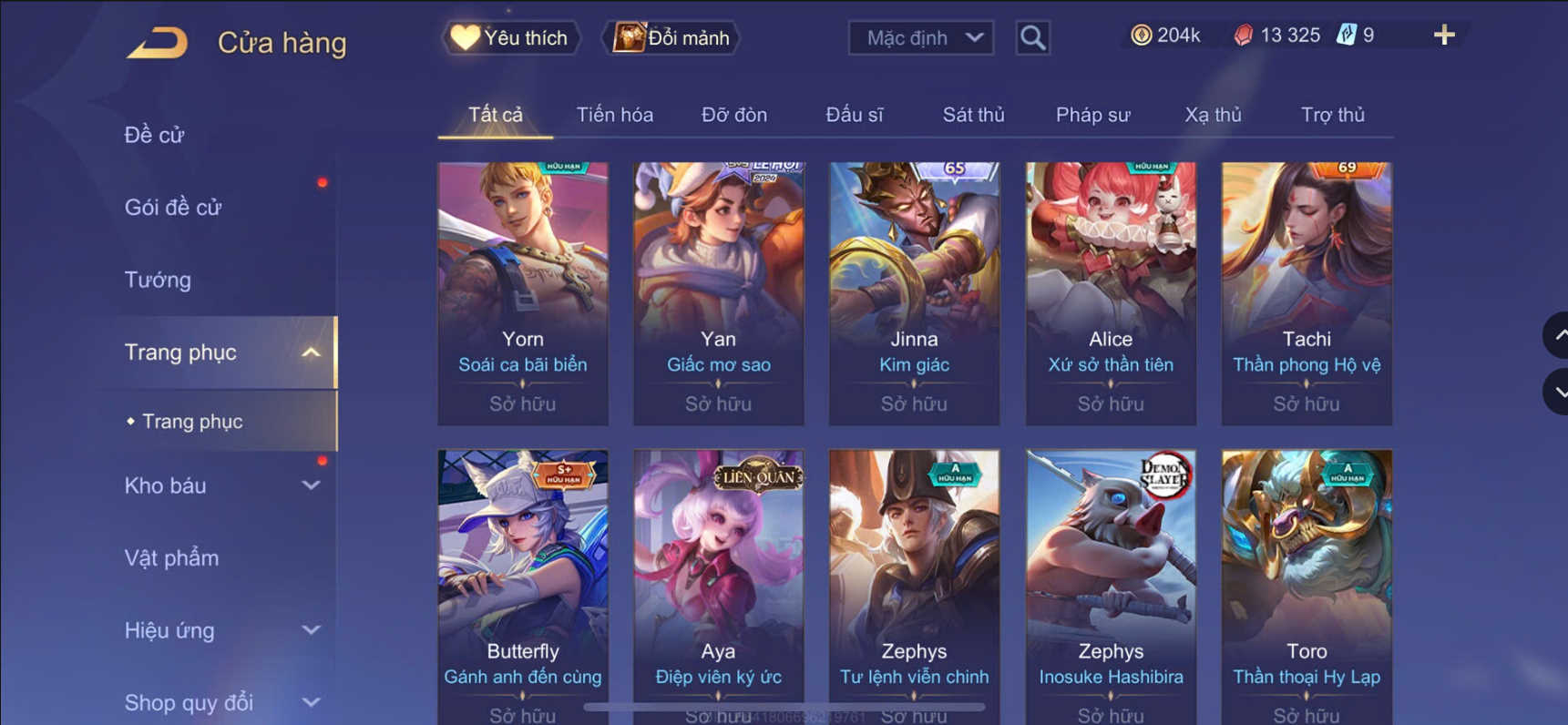Screen dimensions: 1568x725
Task: Open Đổi mảnh fragment exchange
Action: pos(672,37)
